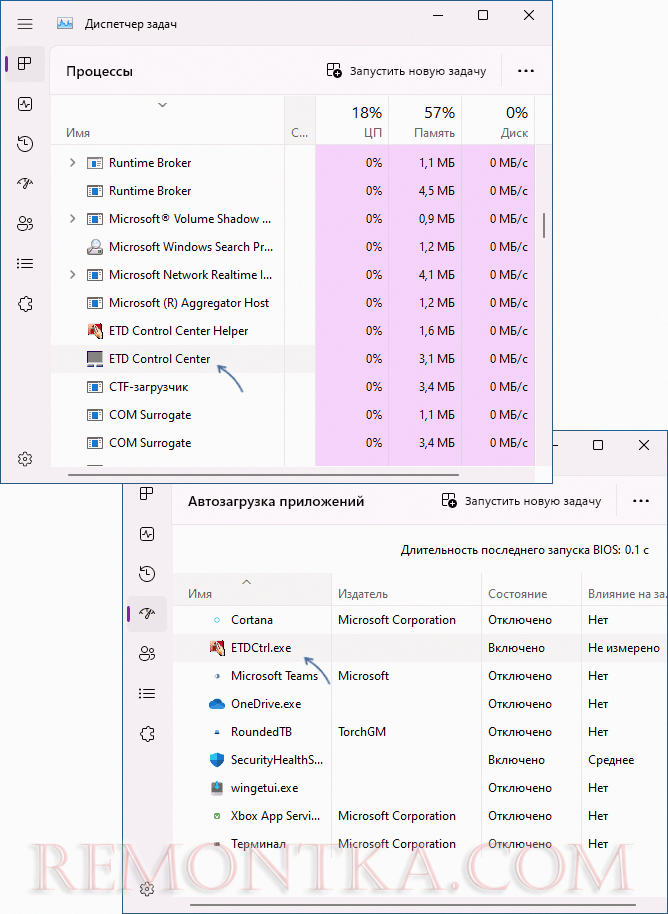Open more options menu in Автозагрузка приложений window
668x914 pixels.
click(640, 501)
